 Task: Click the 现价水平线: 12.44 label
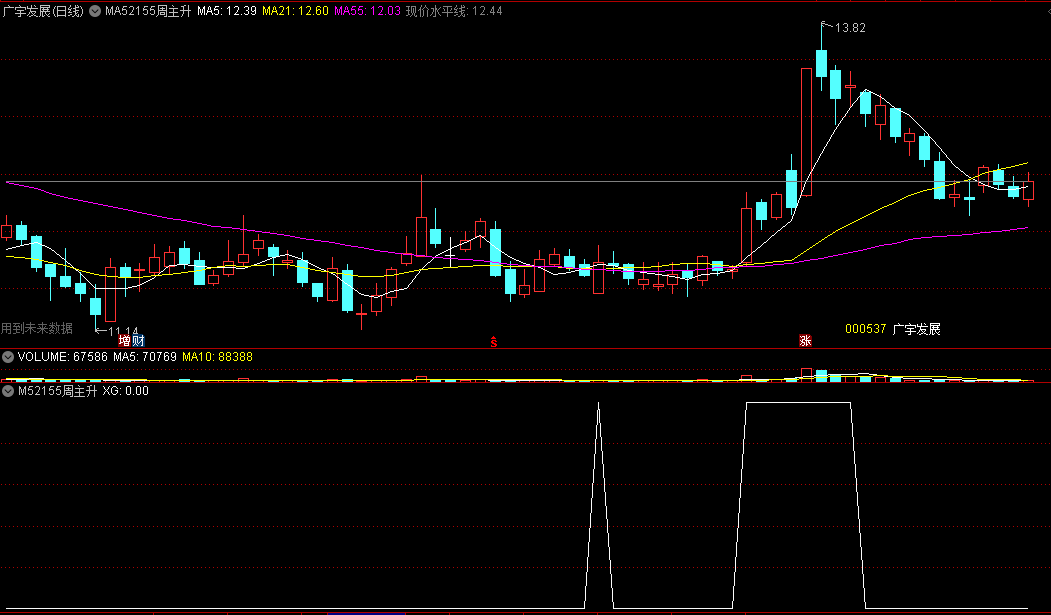(x=454, y=11)
